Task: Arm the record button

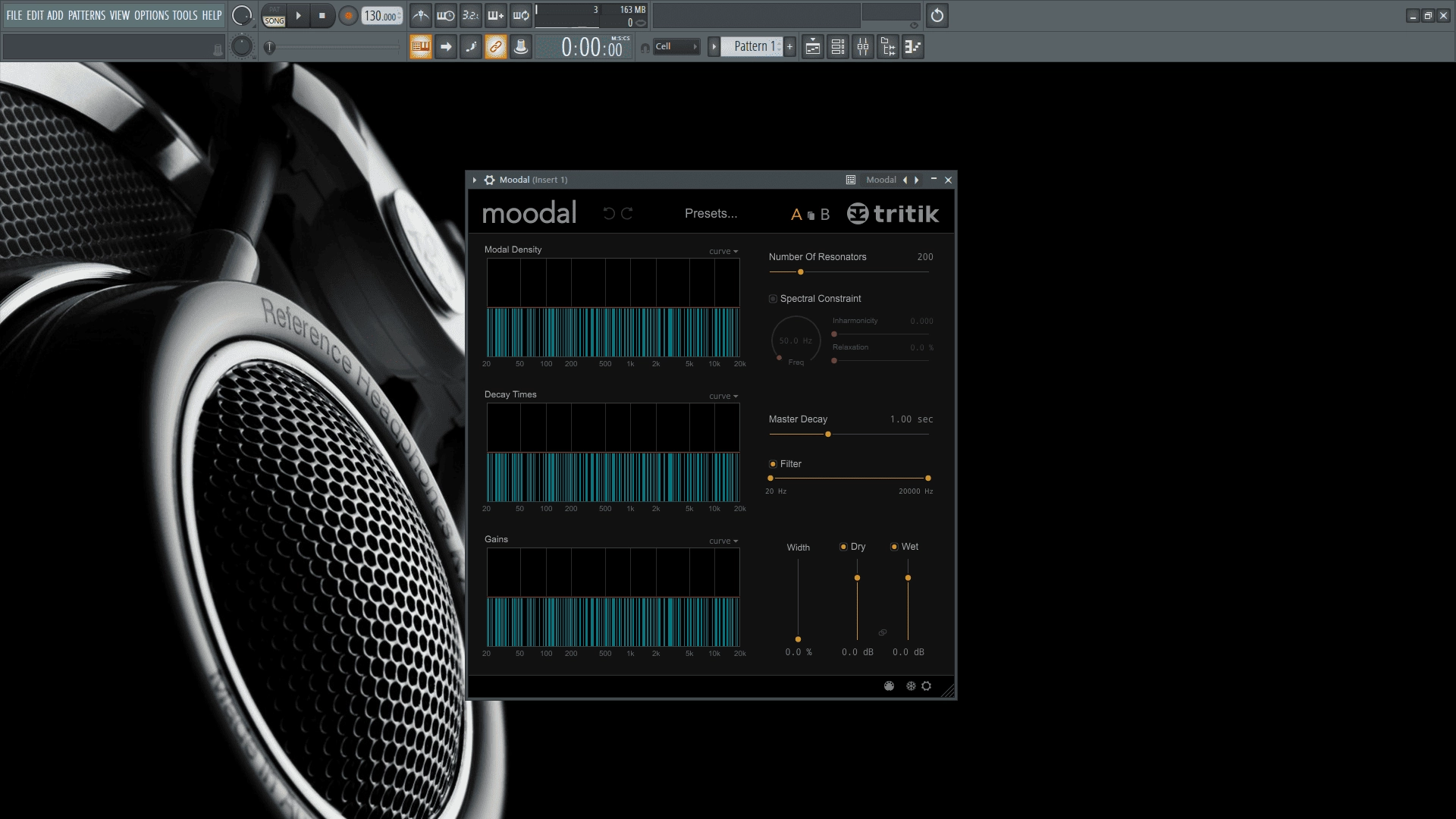Action: 348,16
